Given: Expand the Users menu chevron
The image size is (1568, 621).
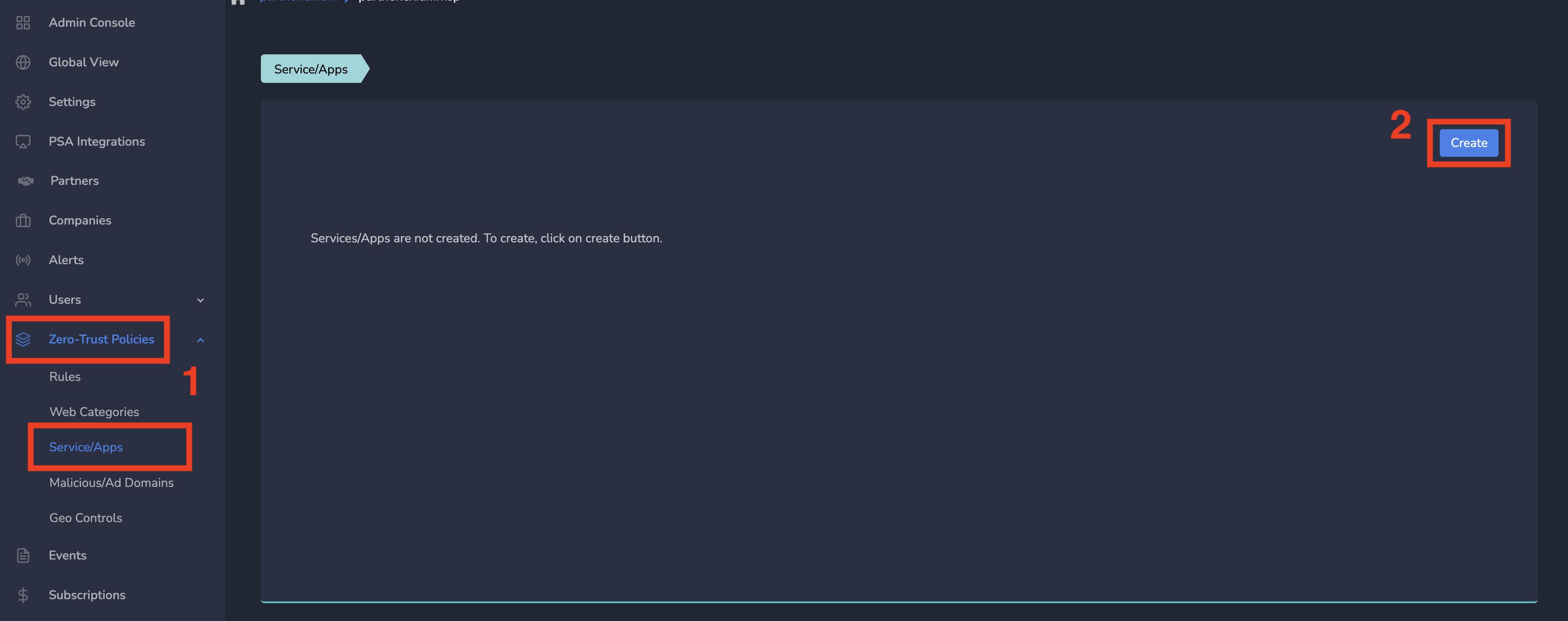Looking at the screenshot, I should (x=200, y=300).
